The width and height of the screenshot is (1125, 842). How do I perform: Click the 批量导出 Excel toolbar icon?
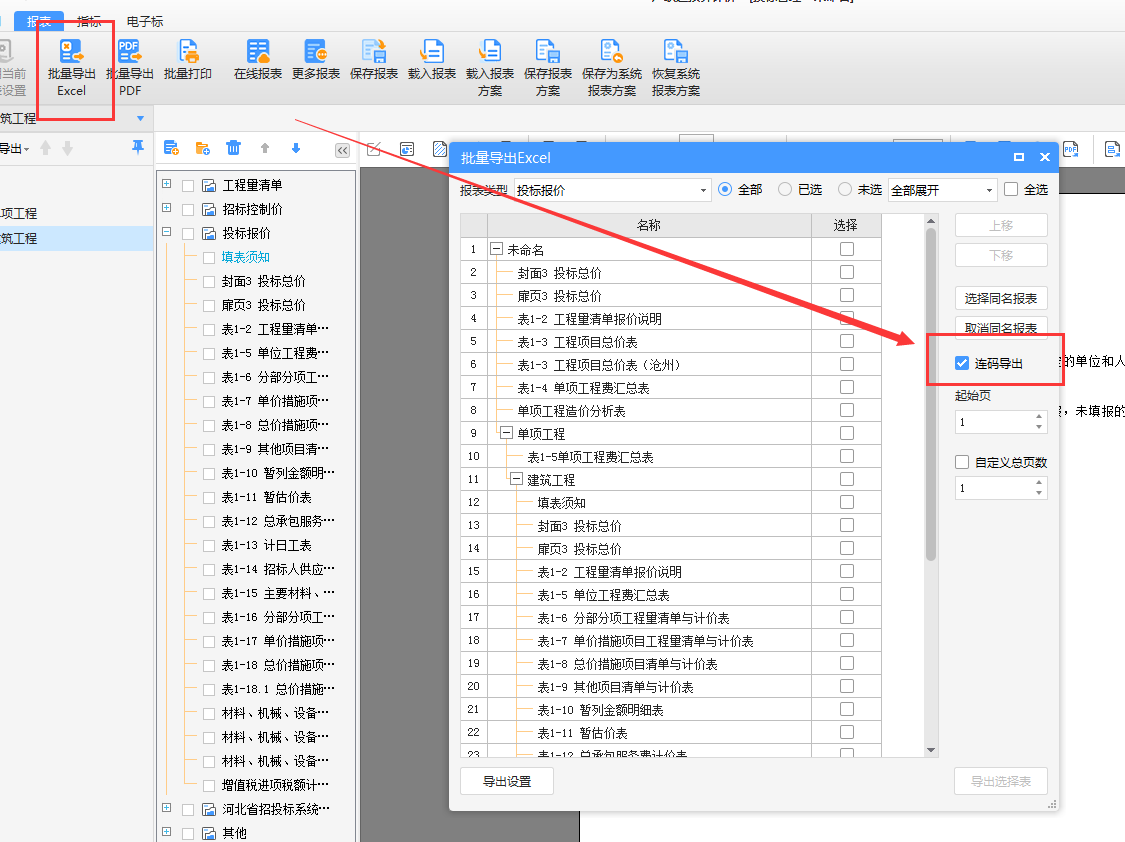[x=71, y=69]
